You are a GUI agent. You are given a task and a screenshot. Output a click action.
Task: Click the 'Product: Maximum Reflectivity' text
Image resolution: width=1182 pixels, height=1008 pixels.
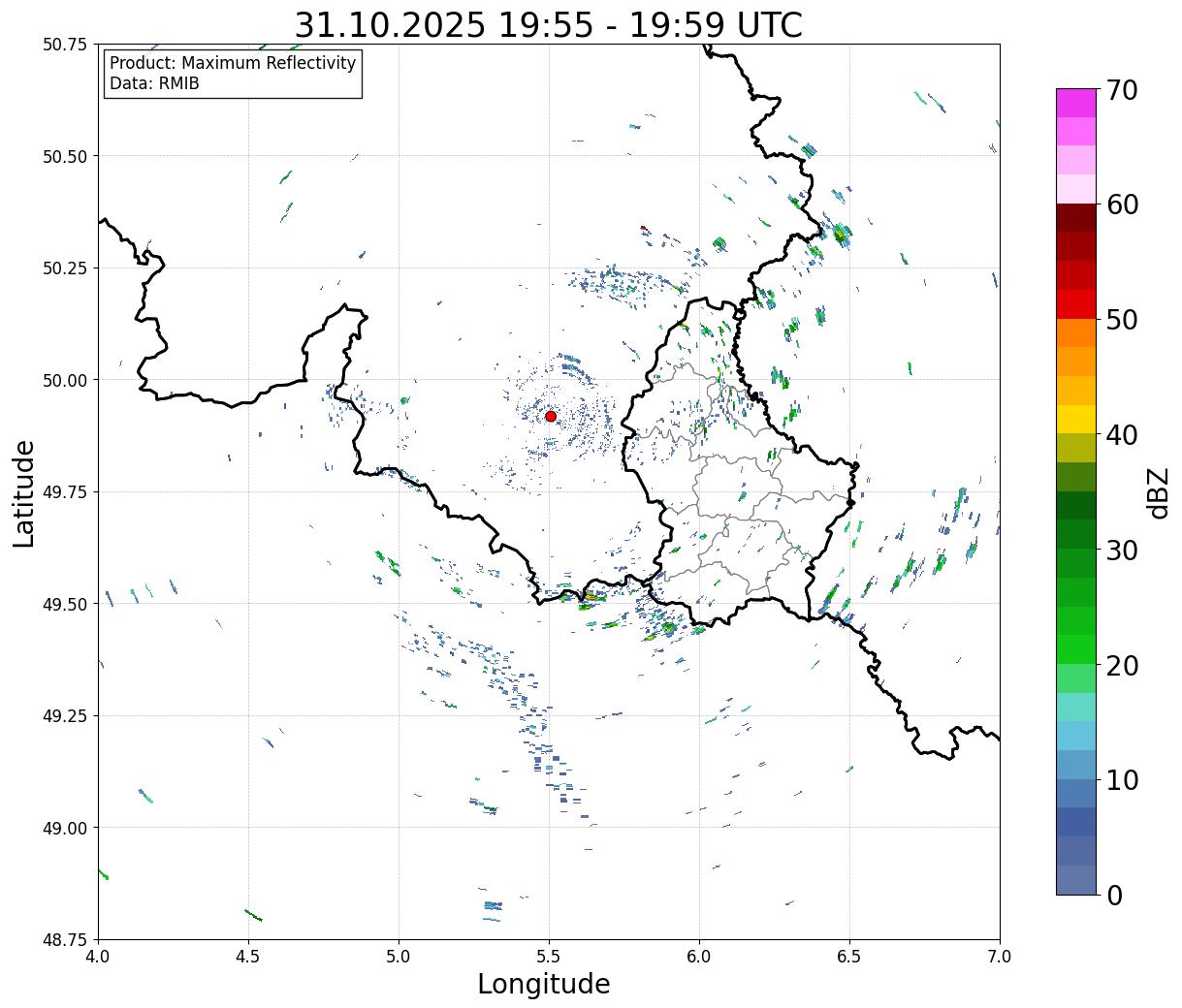pos(233,63)
